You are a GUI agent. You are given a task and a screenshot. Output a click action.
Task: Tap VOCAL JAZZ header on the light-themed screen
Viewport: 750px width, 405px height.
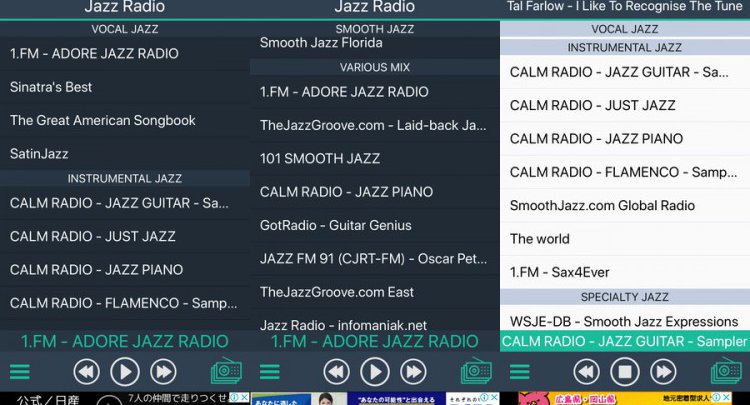click(x=625, y=29)
